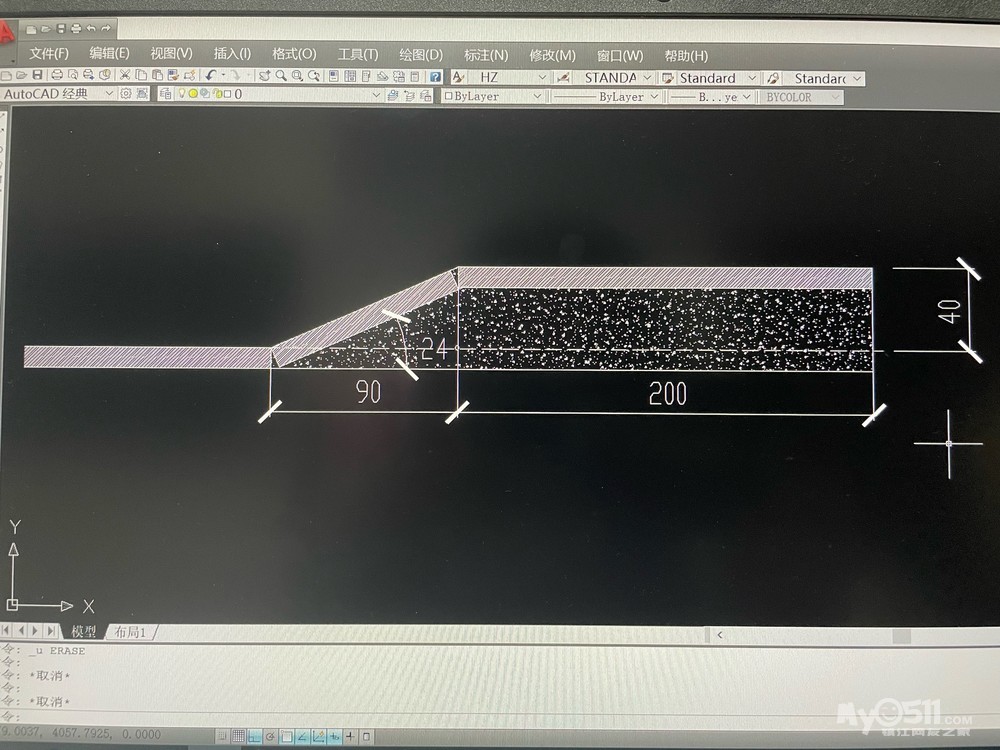Click the Print icon in the toolbar
Screen dimensions: 1000x750
click(57, 76)
